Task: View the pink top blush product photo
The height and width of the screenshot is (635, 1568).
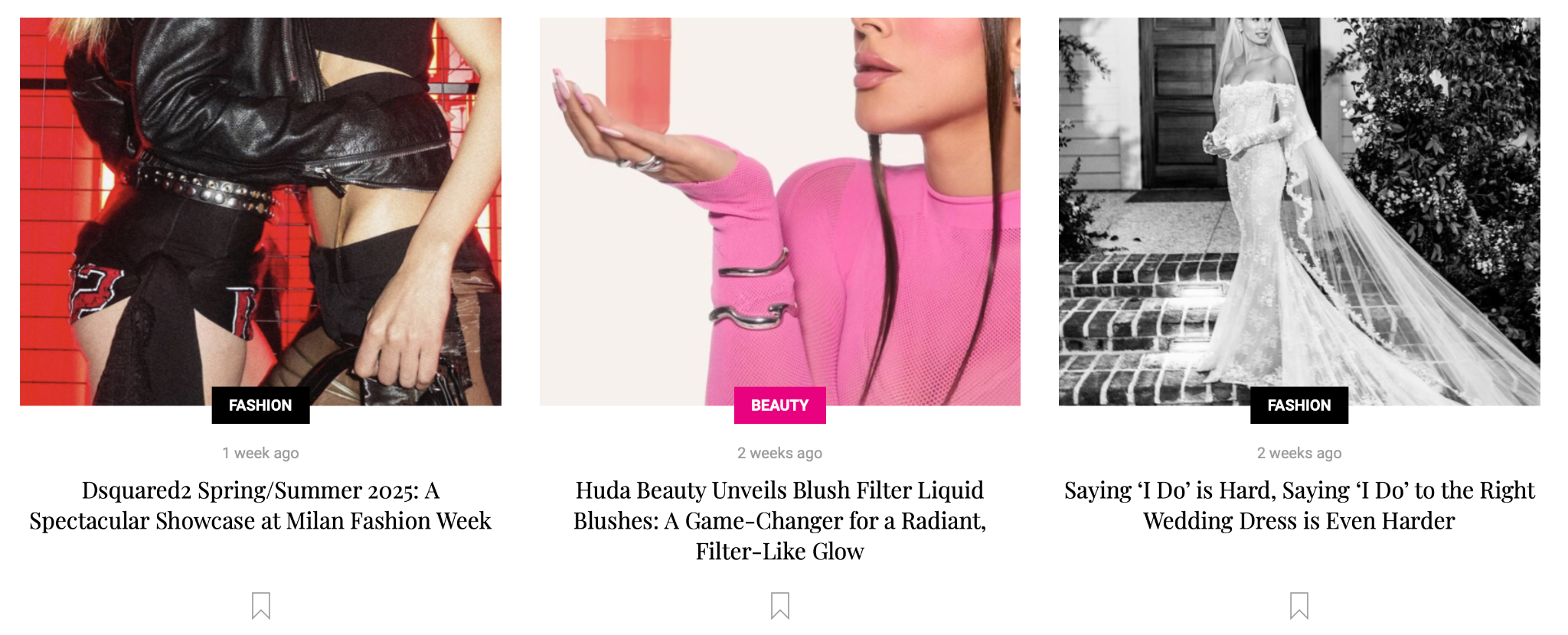Action: 779,211
